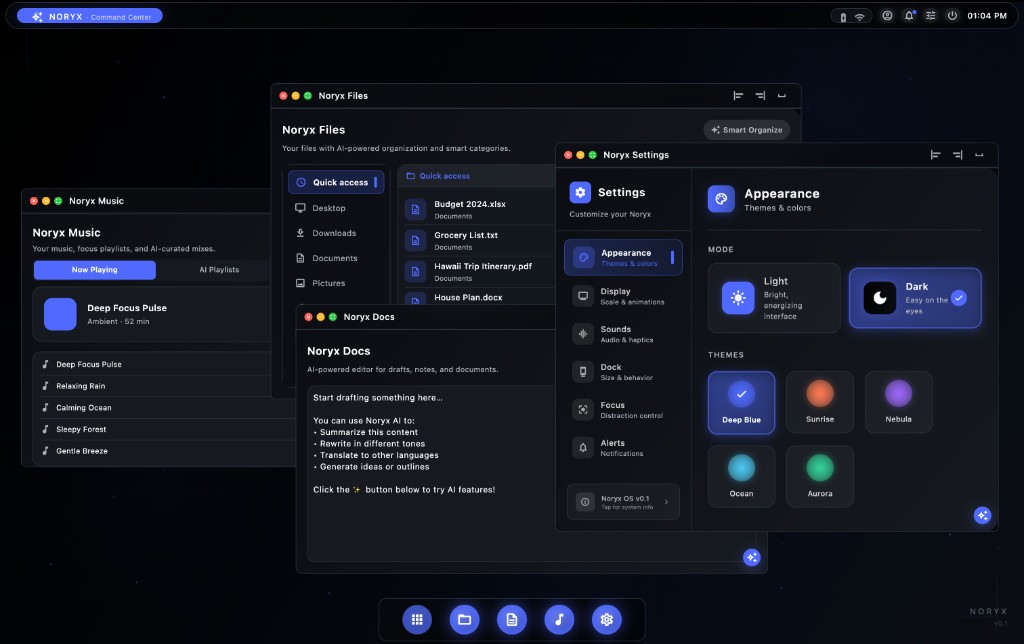Expand Quick access in Noryx Files sidebar
The height and width of the screenshot is (644, 1024).
click(335, 182)
